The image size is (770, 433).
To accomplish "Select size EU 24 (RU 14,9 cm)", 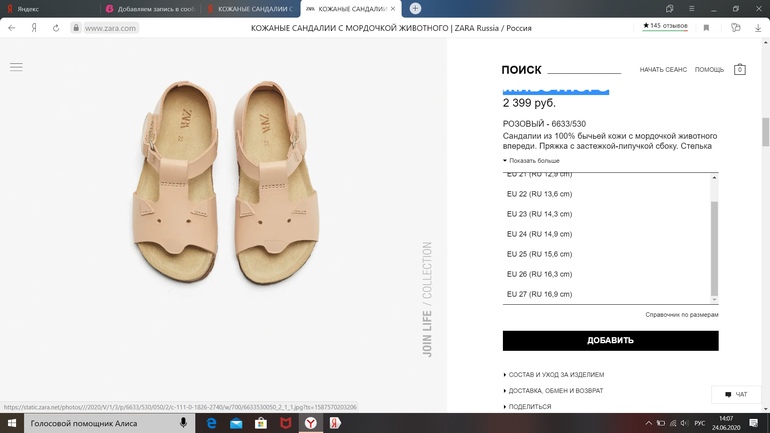I will tap(539, 234).
